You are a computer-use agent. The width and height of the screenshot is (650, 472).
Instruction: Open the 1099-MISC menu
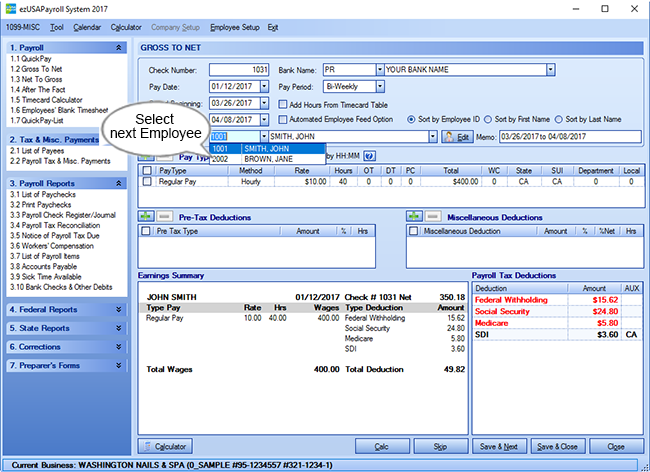point(21,28)
